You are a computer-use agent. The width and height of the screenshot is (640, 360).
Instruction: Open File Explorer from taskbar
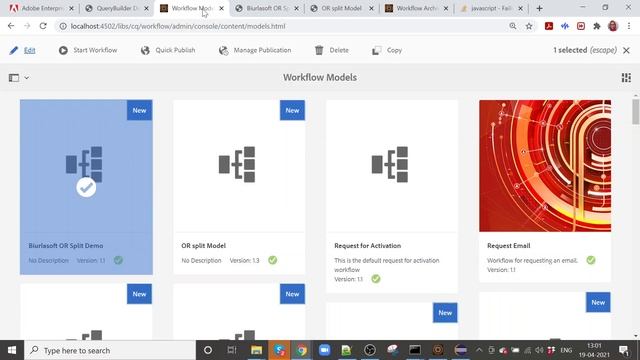click(256, 350)
